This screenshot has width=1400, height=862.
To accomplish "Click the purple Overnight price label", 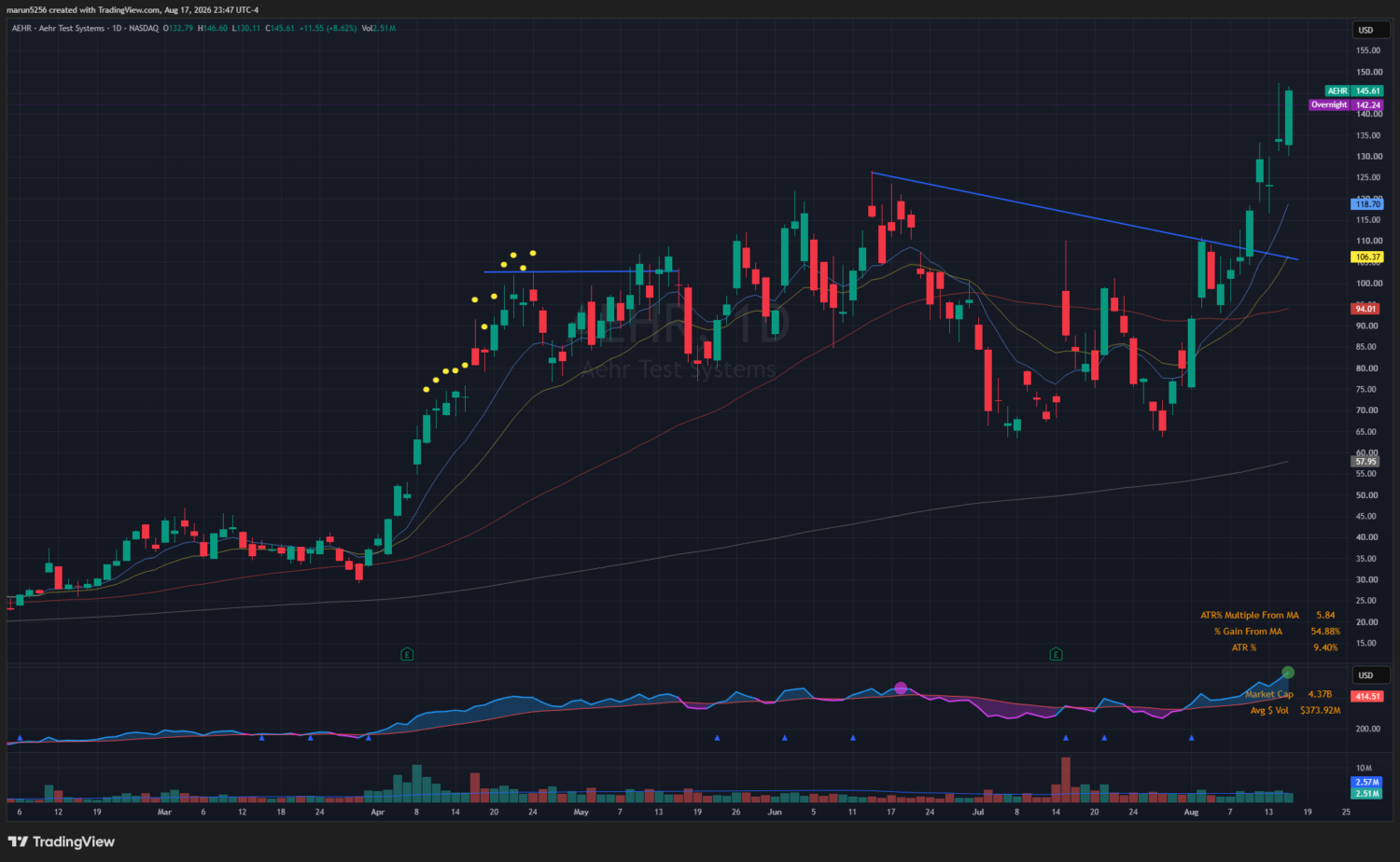I will pyautogui.click(x=1329, y=104).
